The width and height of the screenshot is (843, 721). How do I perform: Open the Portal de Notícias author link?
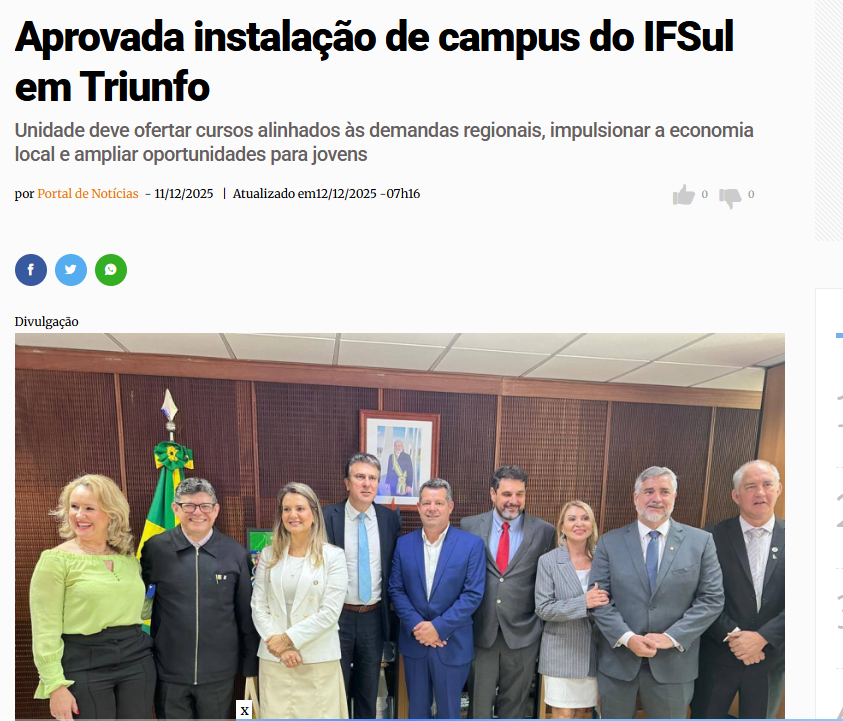tap(88, 194)
